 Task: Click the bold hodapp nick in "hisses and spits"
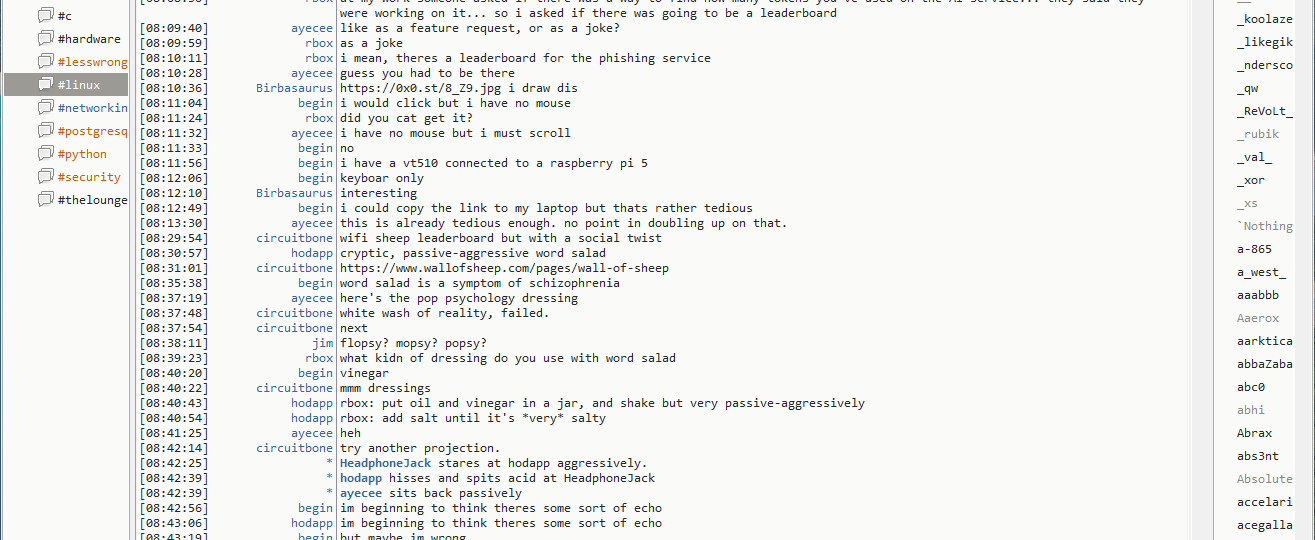tap(361, 478)
